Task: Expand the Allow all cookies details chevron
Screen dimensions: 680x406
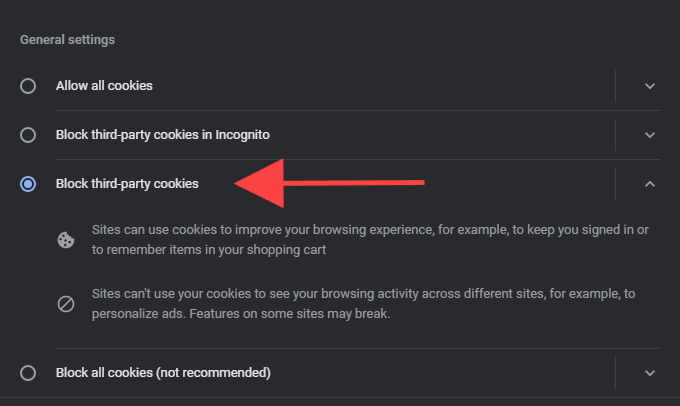Action: 650,86
